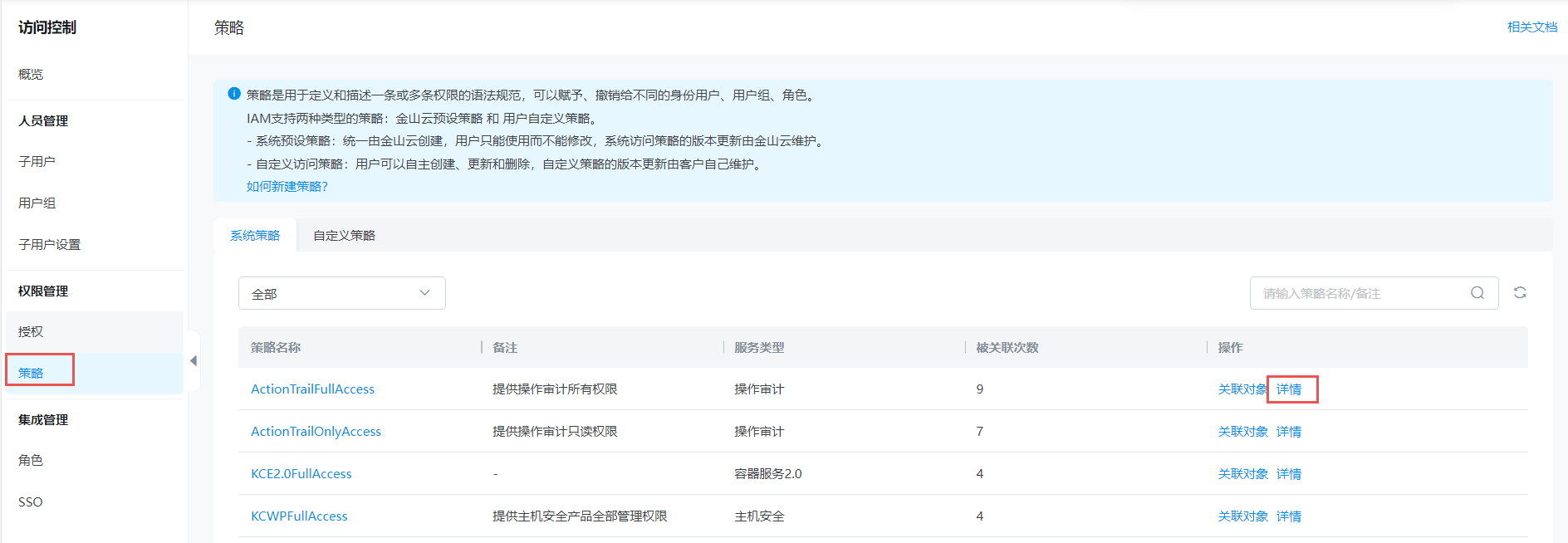
Task: Click 关联对象 for ActionTrailOnlyAccess
Action: 1242,432
